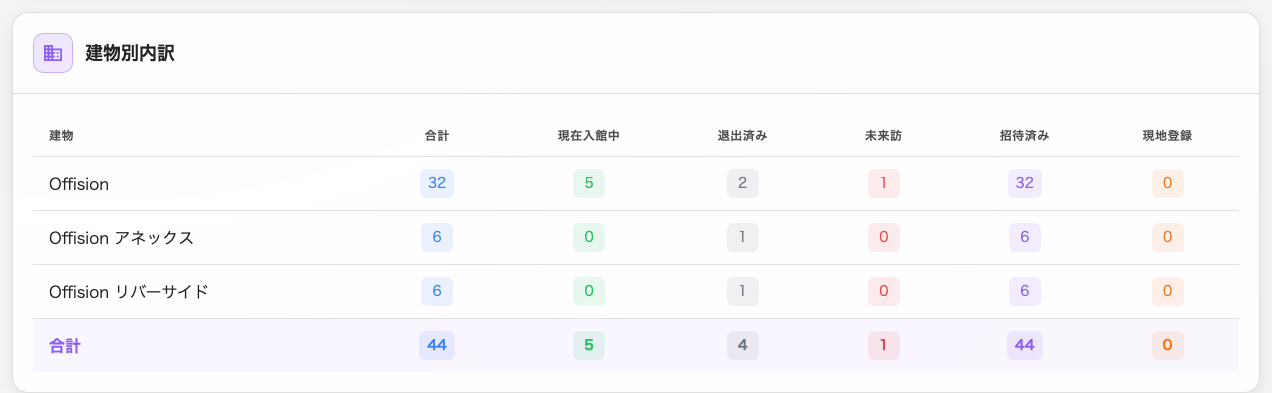Click アネックス row's 合計 badge 6

437,237
